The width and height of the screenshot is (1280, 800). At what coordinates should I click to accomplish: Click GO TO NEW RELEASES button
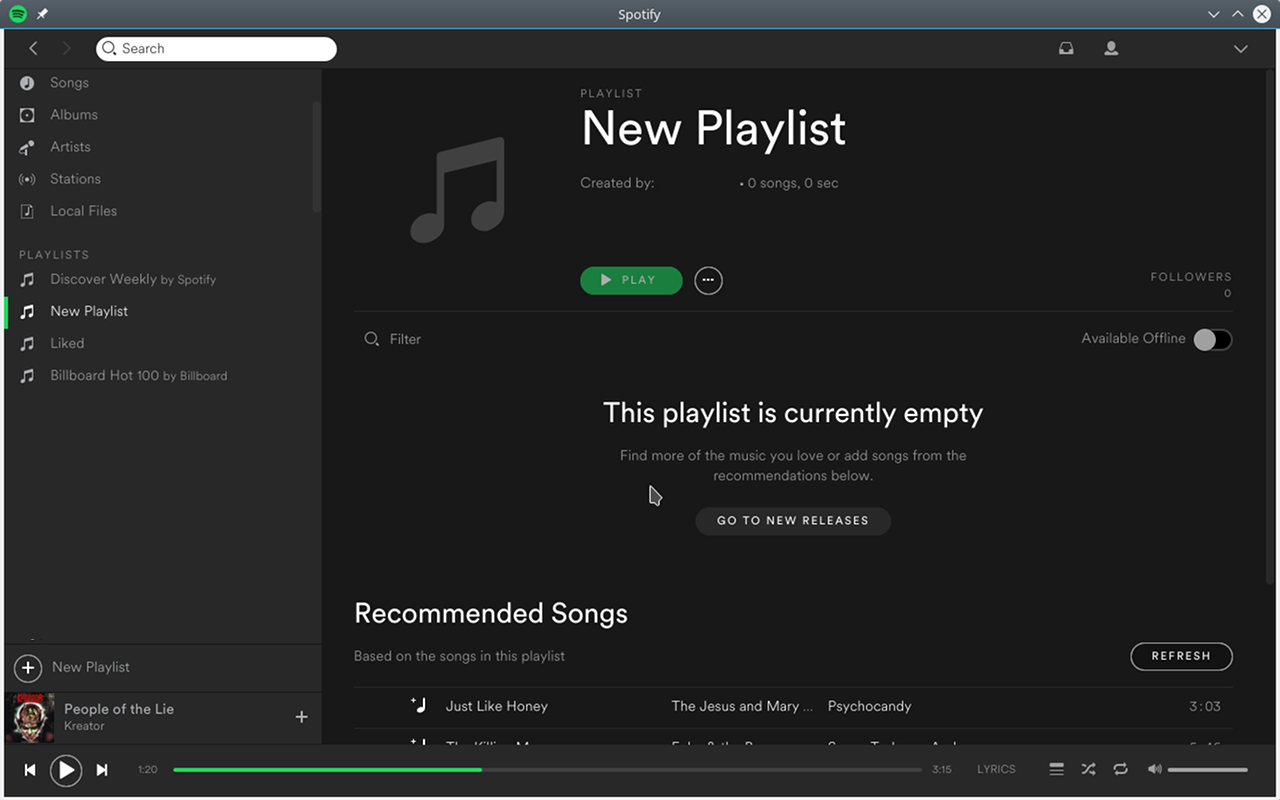point(793,520)
